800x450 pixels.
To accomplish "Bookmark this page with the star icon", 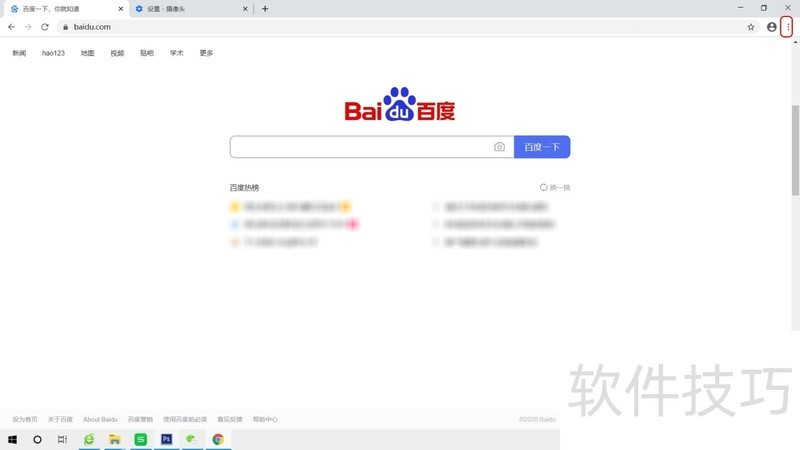I will [751, 27].
